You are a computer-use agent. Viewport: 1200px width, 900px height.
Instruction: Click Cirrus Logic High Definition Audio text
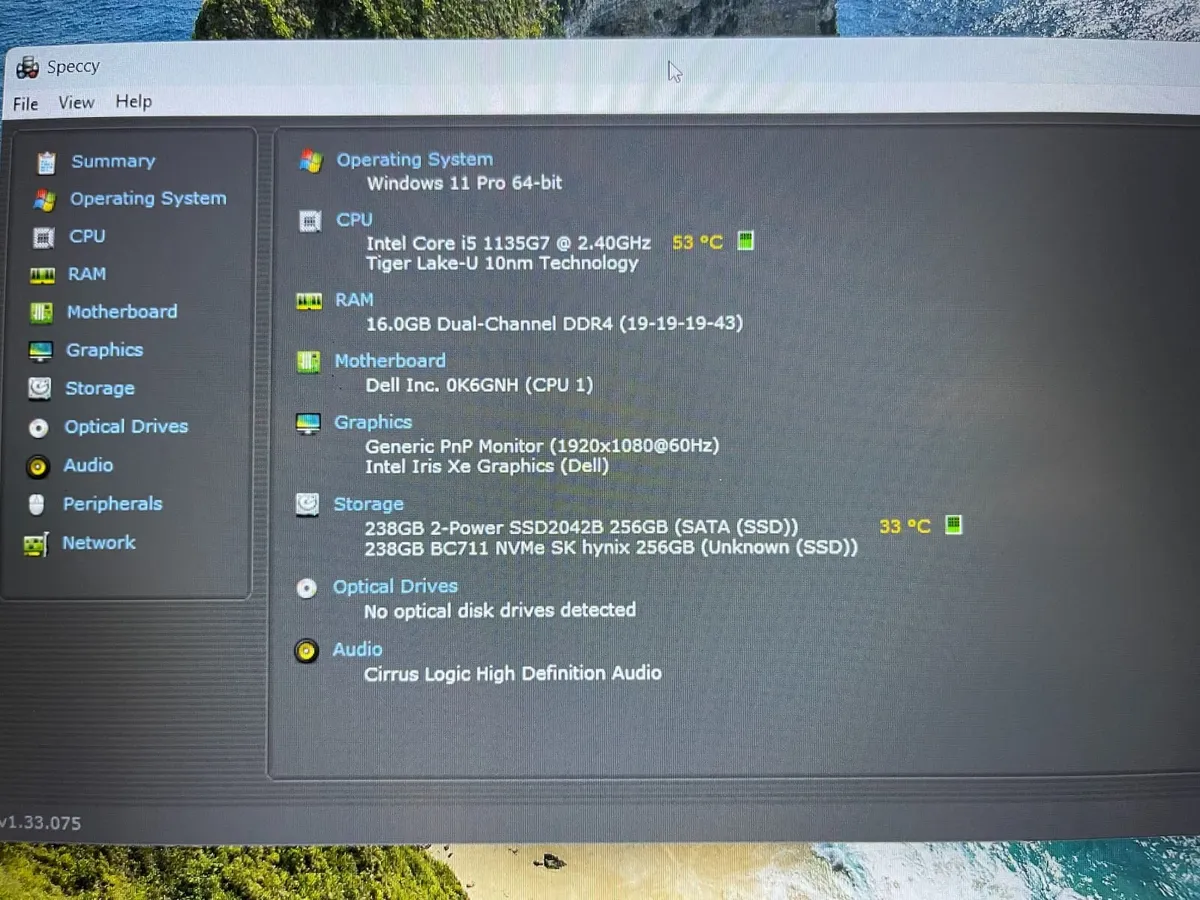click(x=512, y=673)
